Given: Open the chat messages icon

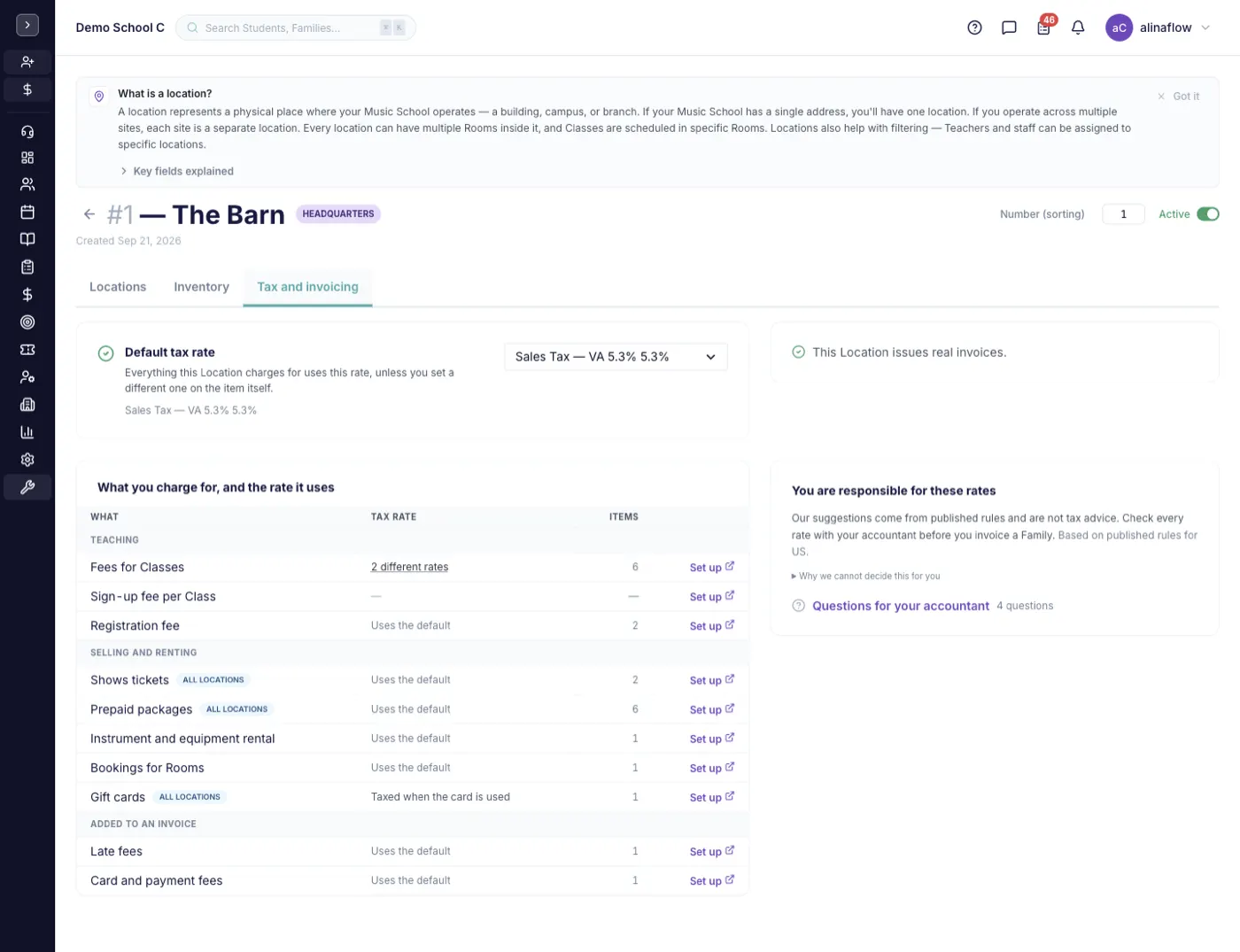Looking at the screenshot, I should (x=1009, y=27).
